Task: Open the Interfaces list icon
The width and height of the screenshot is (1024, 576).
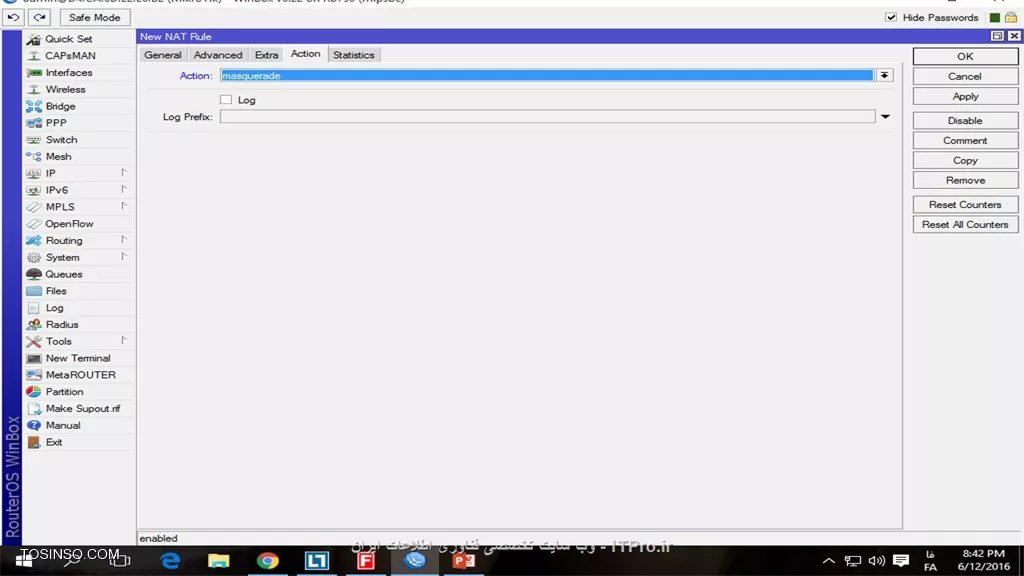Action: [34, 72]
